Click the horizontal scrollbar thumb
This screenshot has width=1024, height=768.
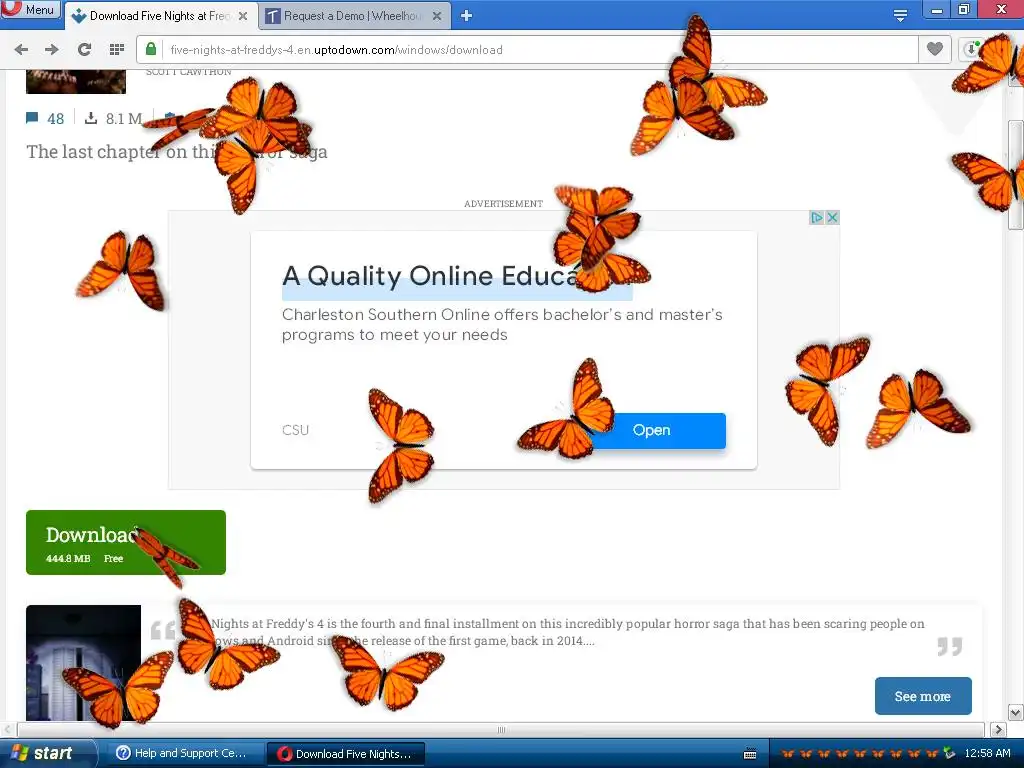(501, 729)
